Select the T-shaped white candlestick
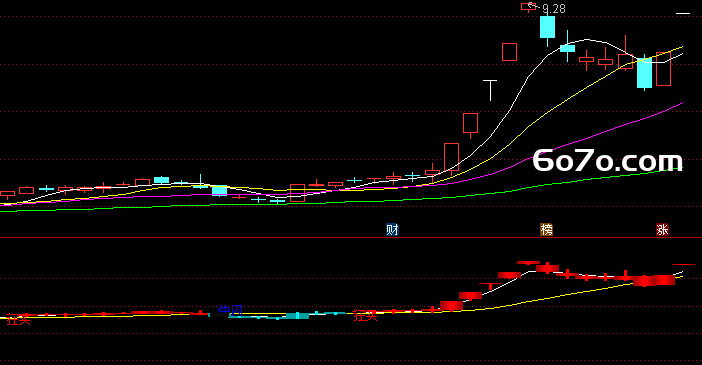Image resolution: width=702 pixels, height=365 pixels. pyautogui.click(x=490, y=90)
